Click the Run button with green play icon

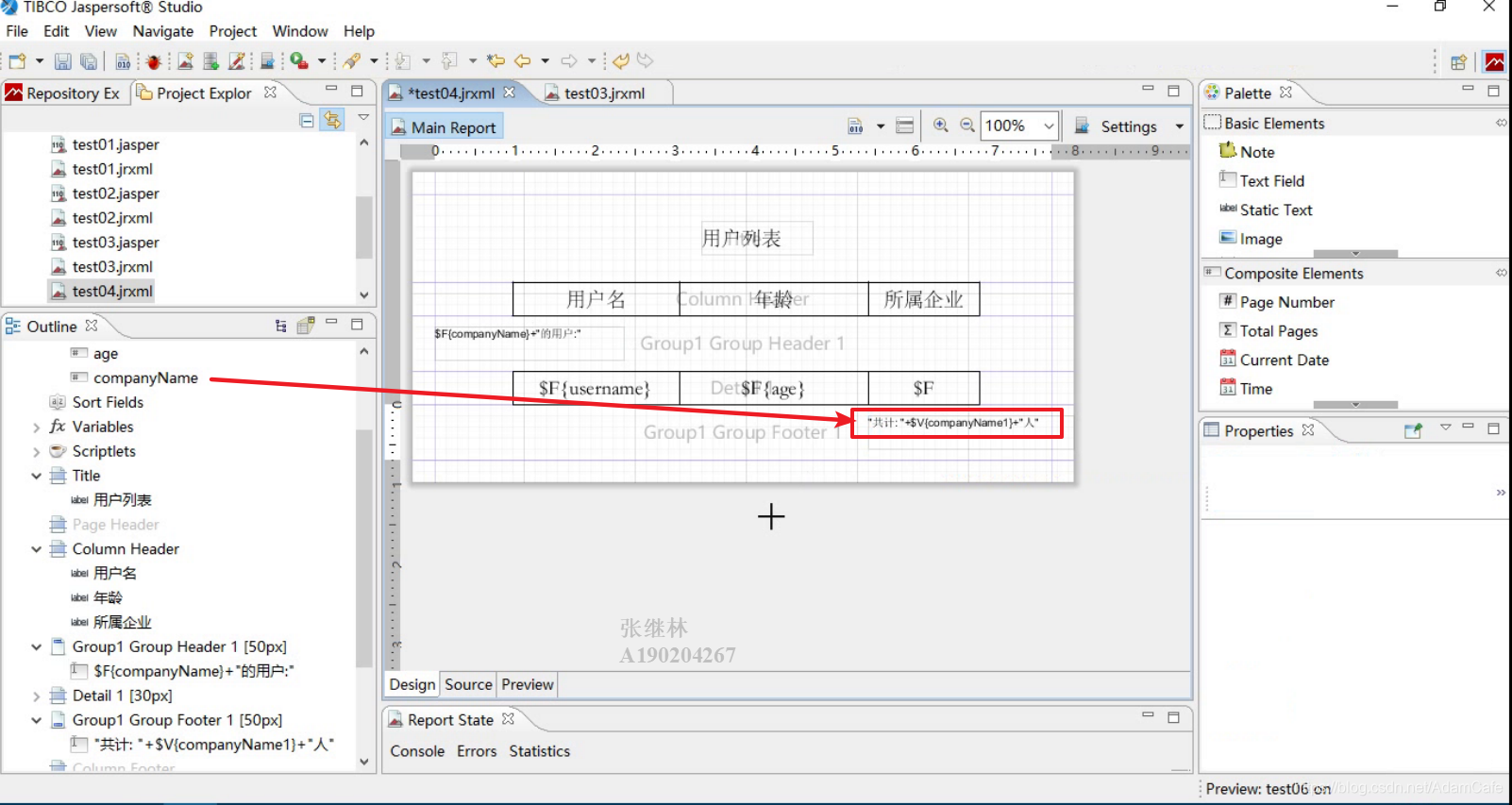point(298,61)
